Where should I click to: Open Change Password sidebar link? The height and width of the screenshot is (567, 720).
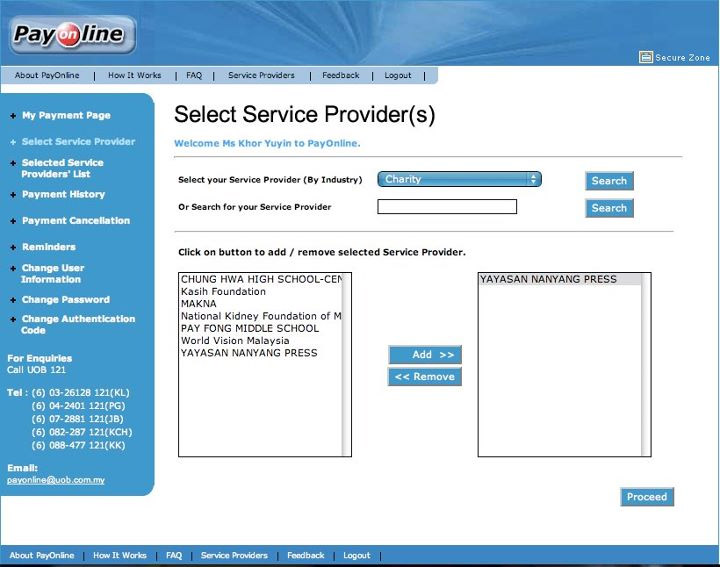(x=66, y=299)
